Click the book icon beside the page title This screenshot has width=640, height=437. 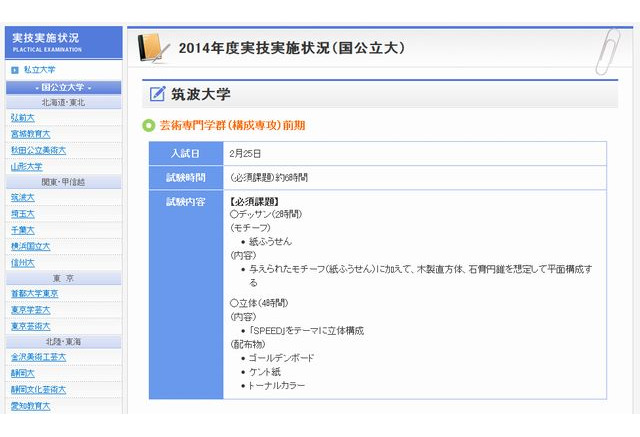(152, 47)
